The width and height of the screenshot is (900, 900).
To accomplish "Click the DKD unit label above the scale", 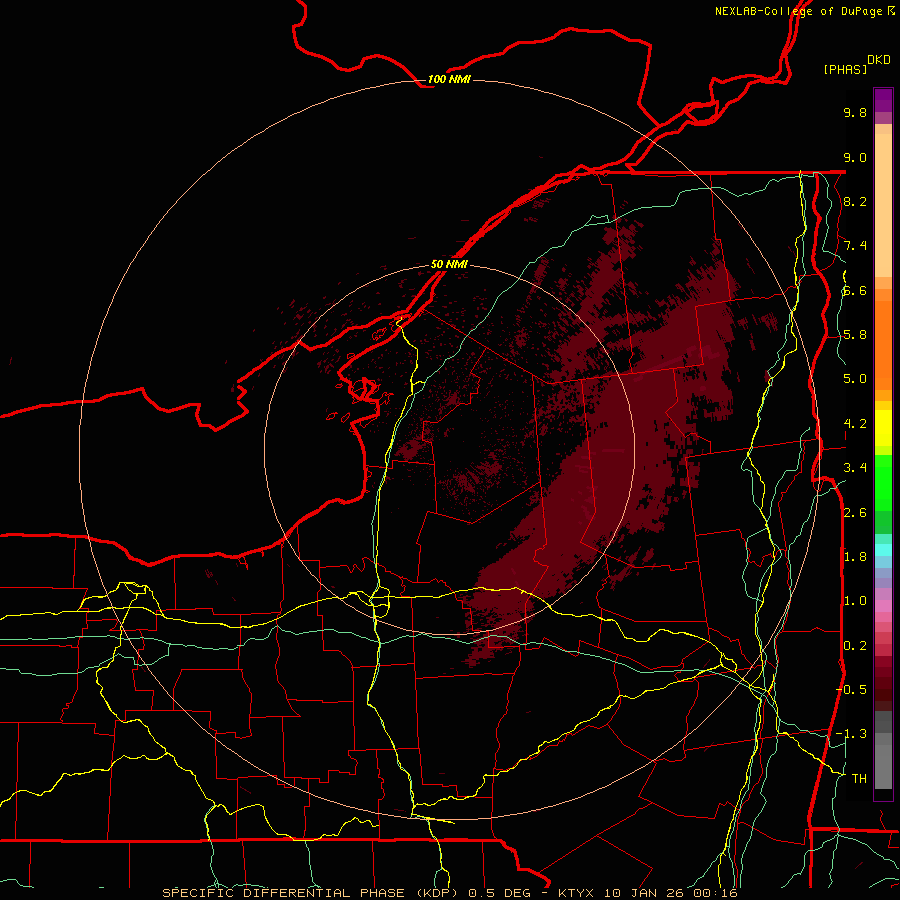I will pos(878,59).
